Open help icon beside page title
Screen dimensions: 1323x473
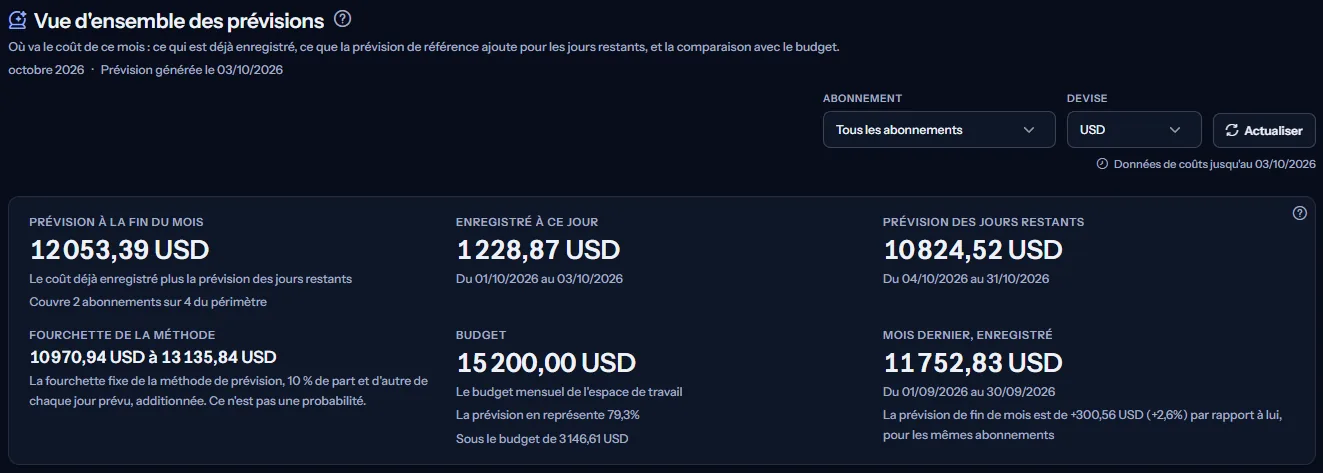pos(343,19)
